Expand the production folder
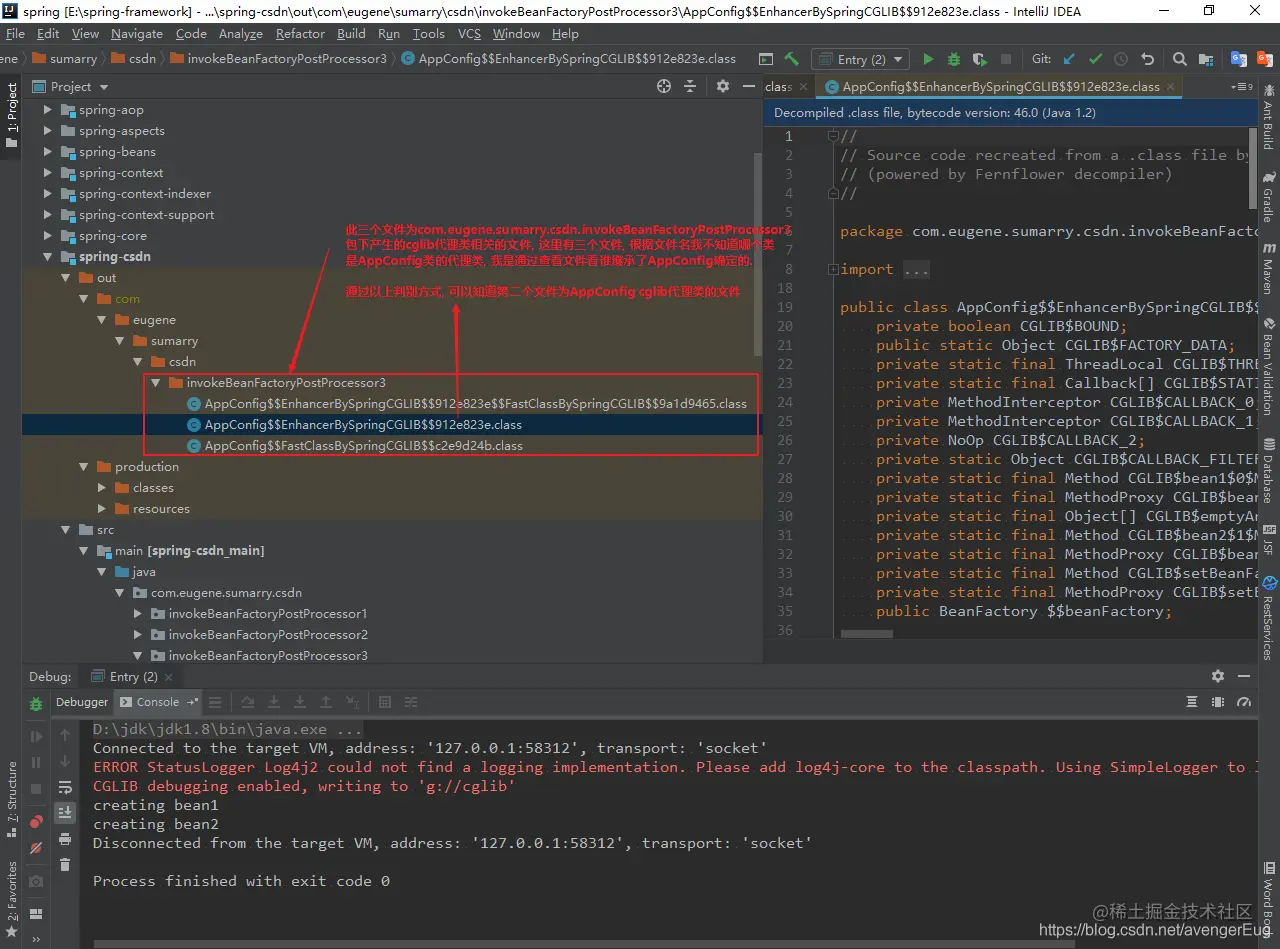 point(83,467)
